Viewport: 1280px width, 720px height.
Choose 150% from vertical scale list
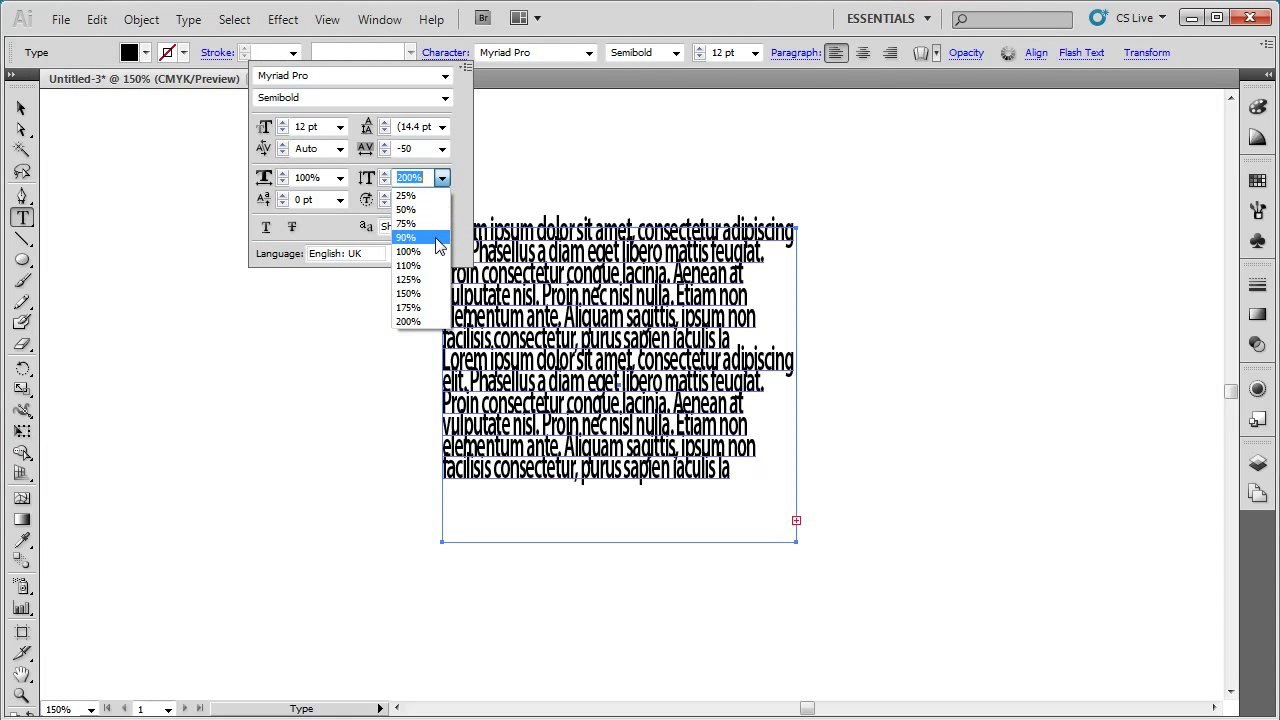click(421, 294)
